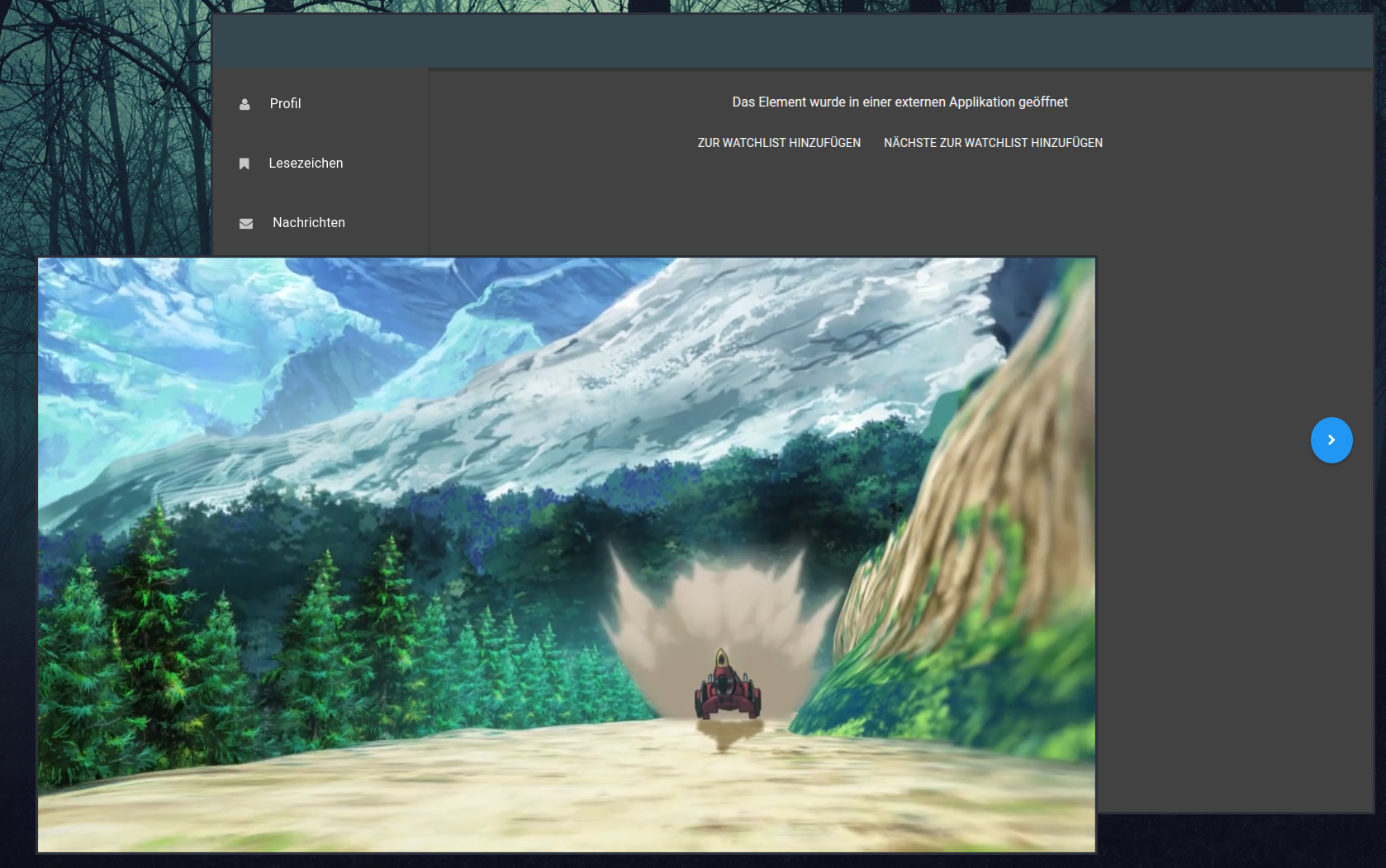Click the Profil user icon
Image resolution: width=1386 pixels, height=868 pixels.
[244, 104]
